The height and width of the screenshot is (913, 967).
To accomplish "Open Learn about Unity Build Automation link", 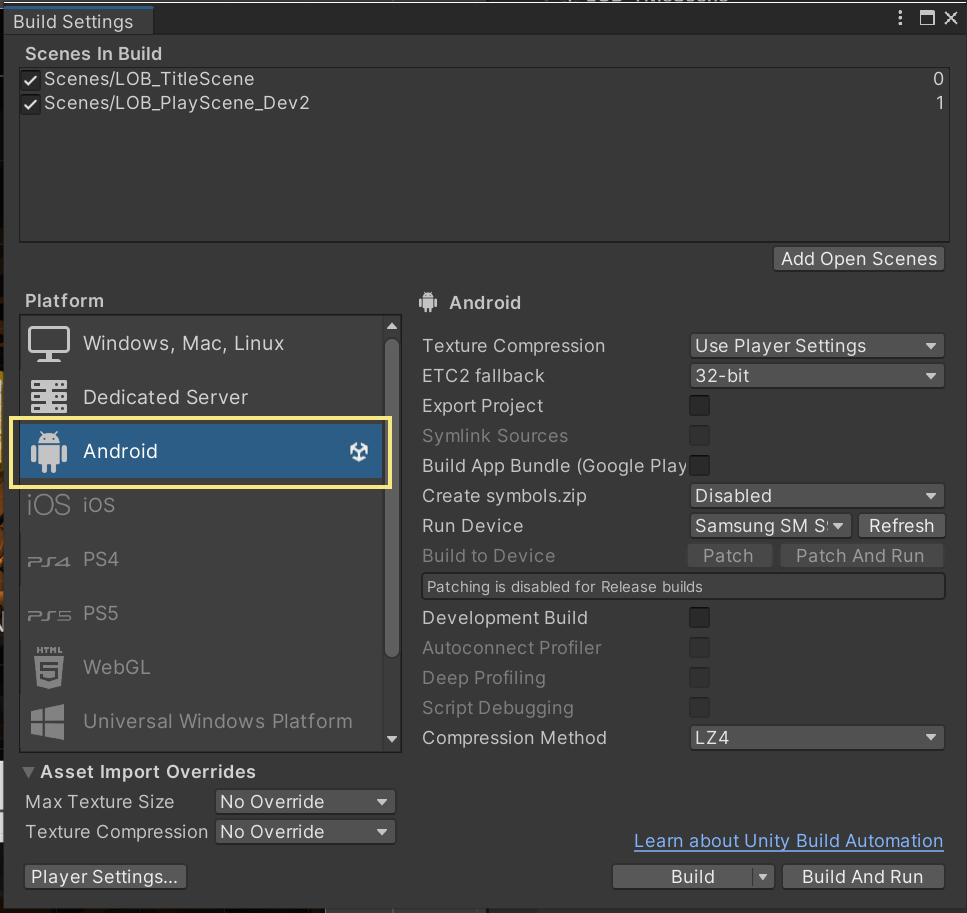I will pos(788,841).
